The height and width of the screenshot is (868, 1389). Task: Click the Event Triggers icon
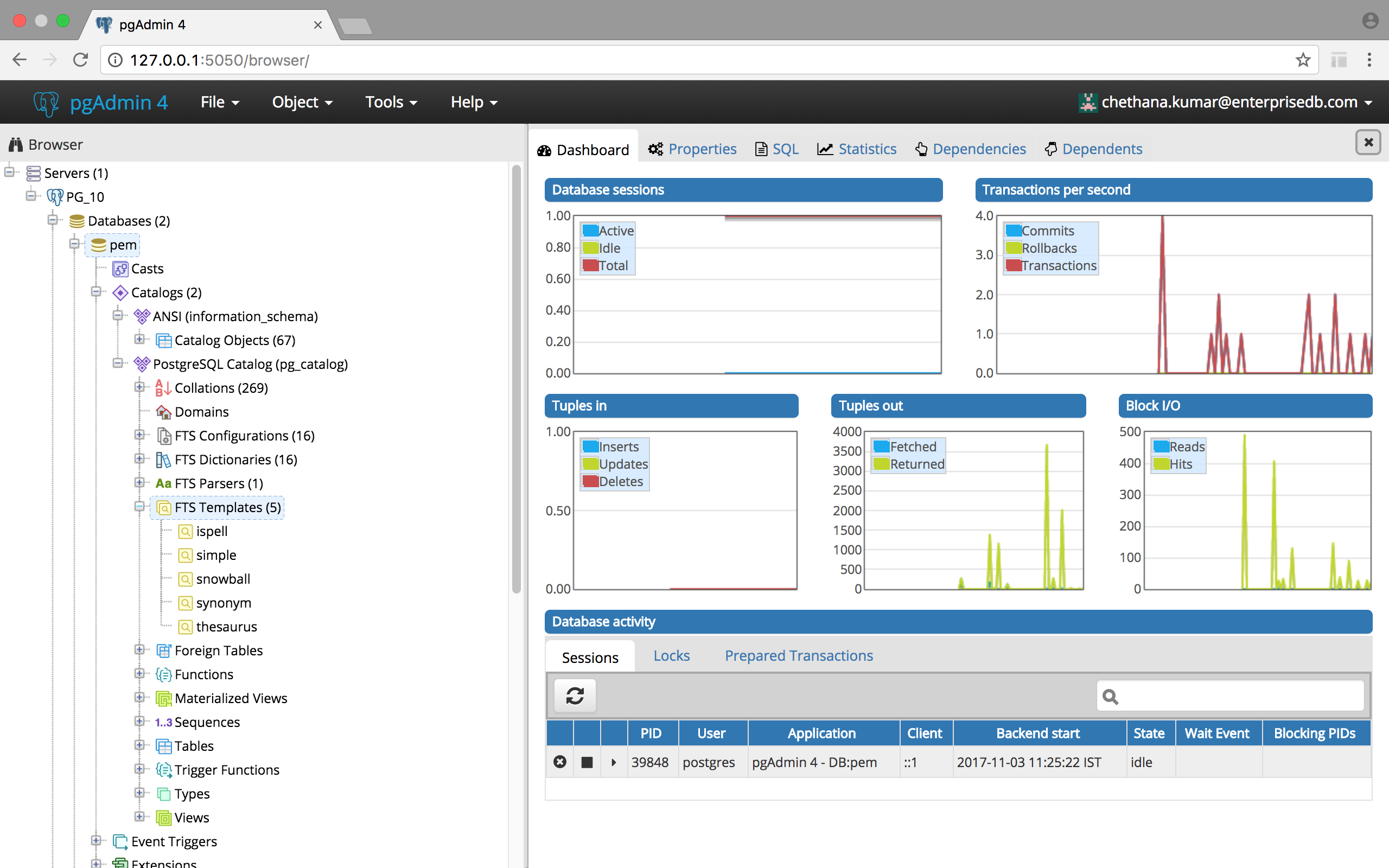pyautogui.click(x=120, y=841)
